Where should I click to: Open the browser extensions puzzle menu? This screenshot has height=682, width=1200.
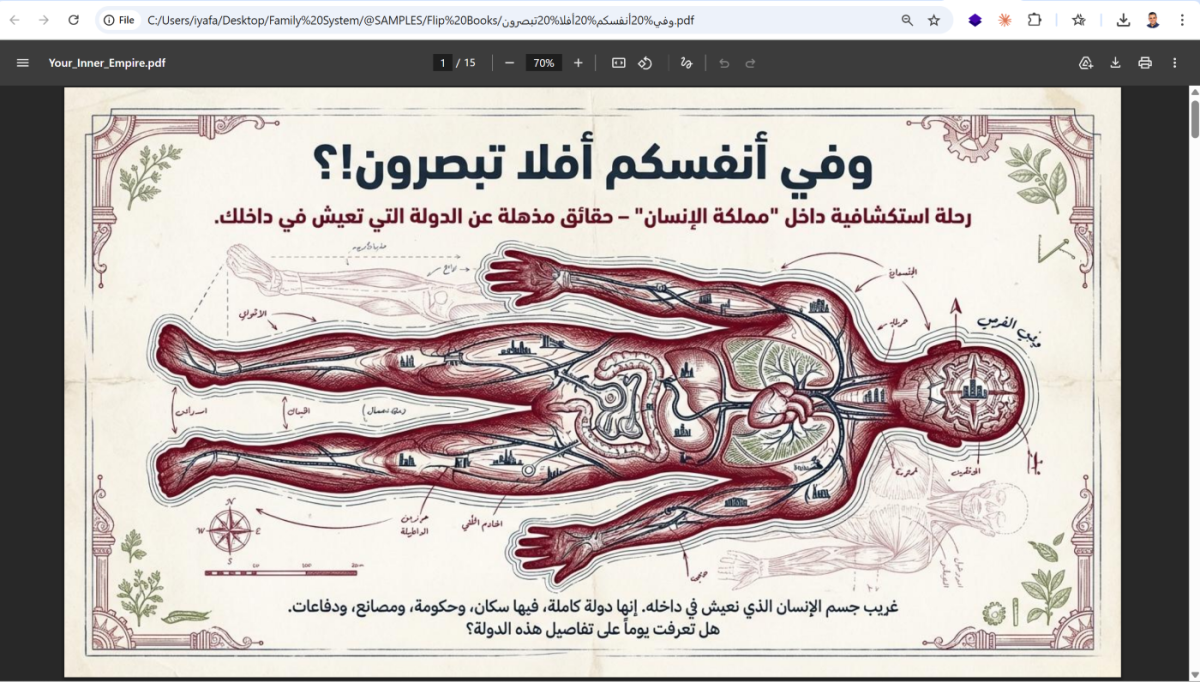1035,20
